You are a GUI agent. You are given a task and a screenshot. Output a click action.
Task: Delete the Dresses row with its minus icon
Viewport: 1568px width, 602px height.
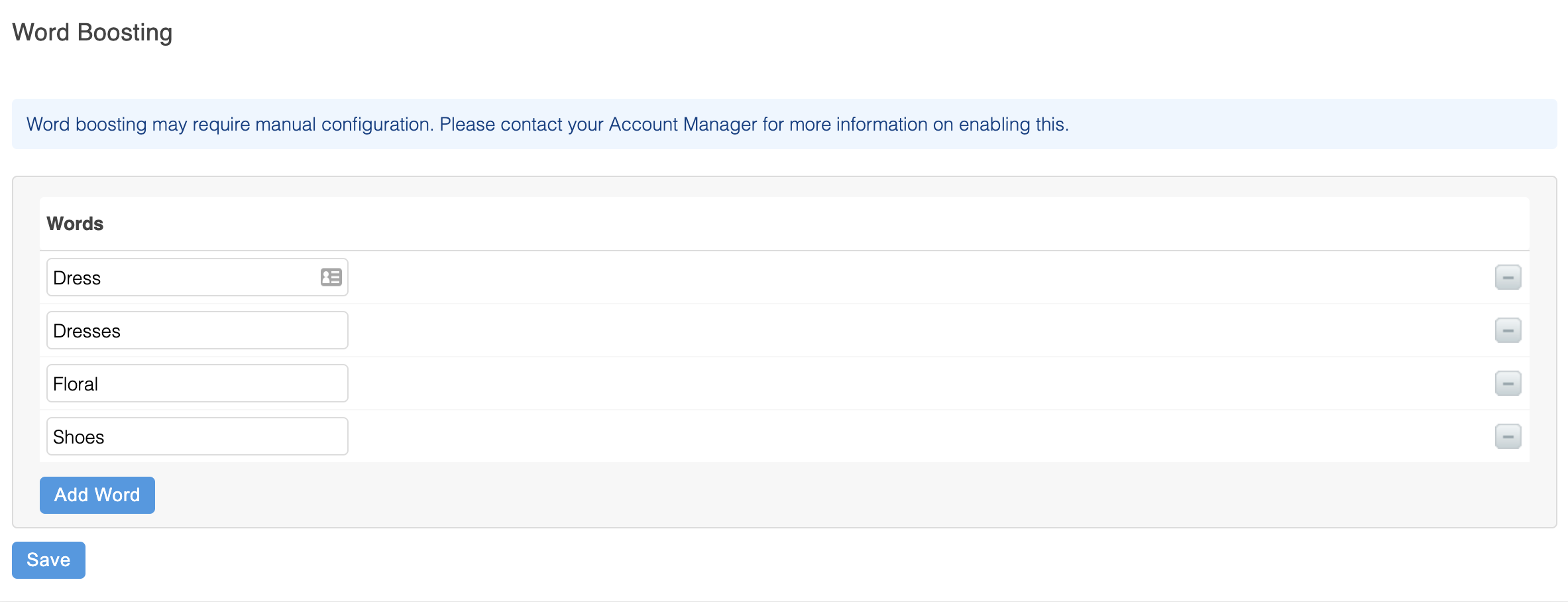click(1508, 330)
